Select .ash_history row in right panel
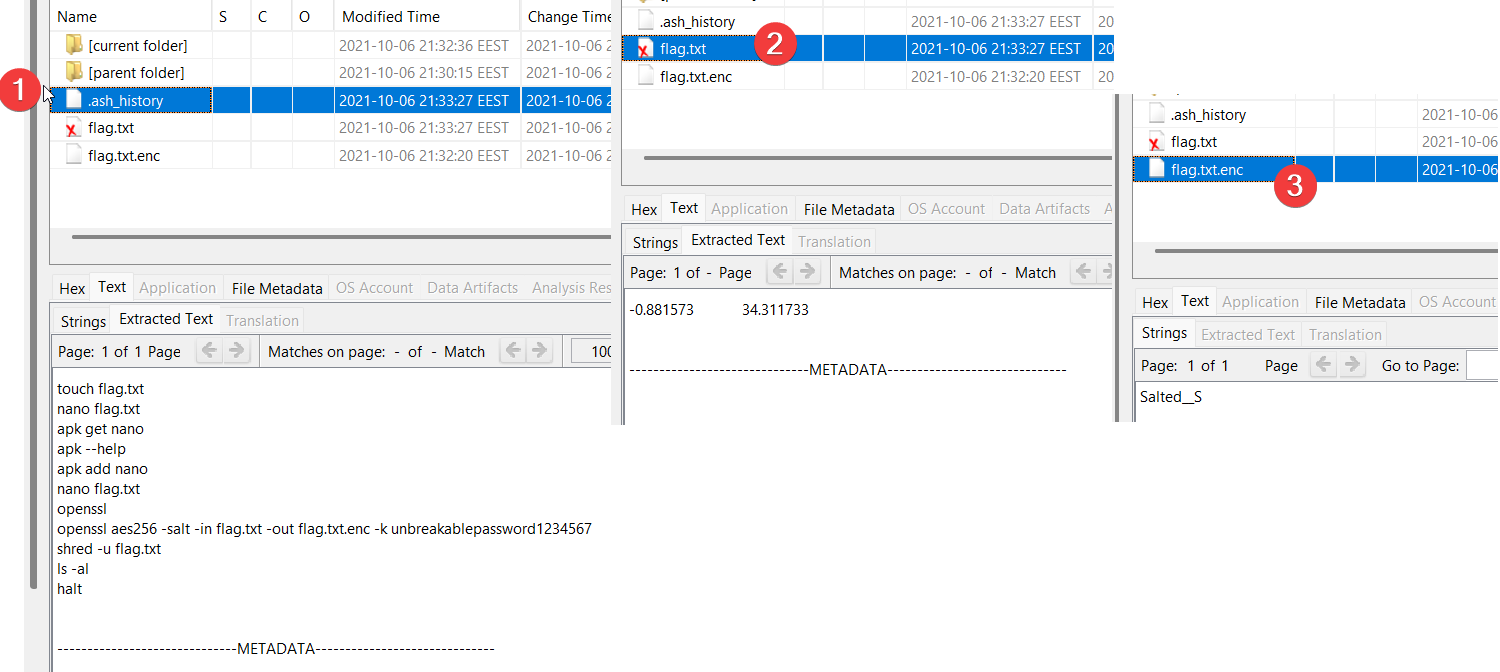 [x=1208, y=115]
